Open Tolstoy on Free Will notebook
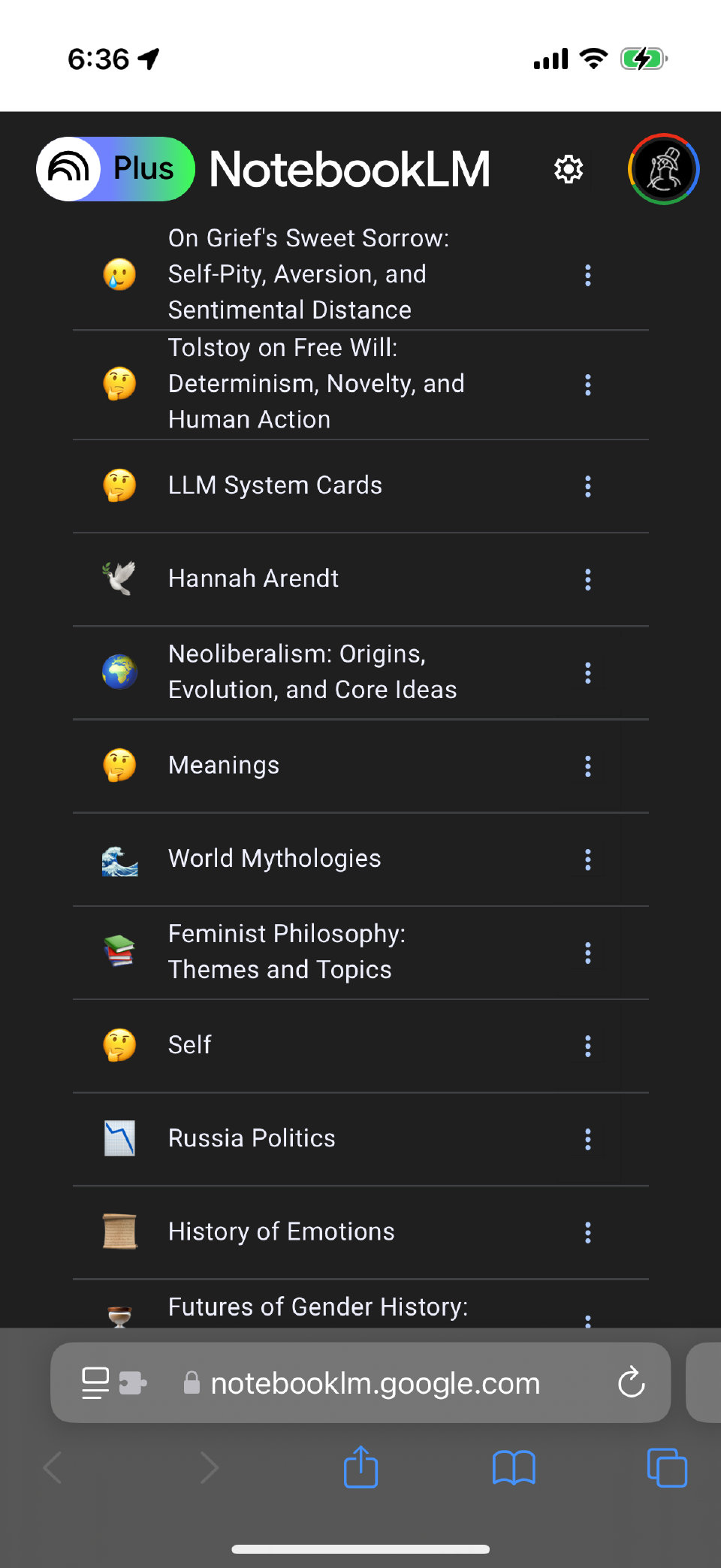The width and height of the screenshot is (721, 1568). click(315, 384)
